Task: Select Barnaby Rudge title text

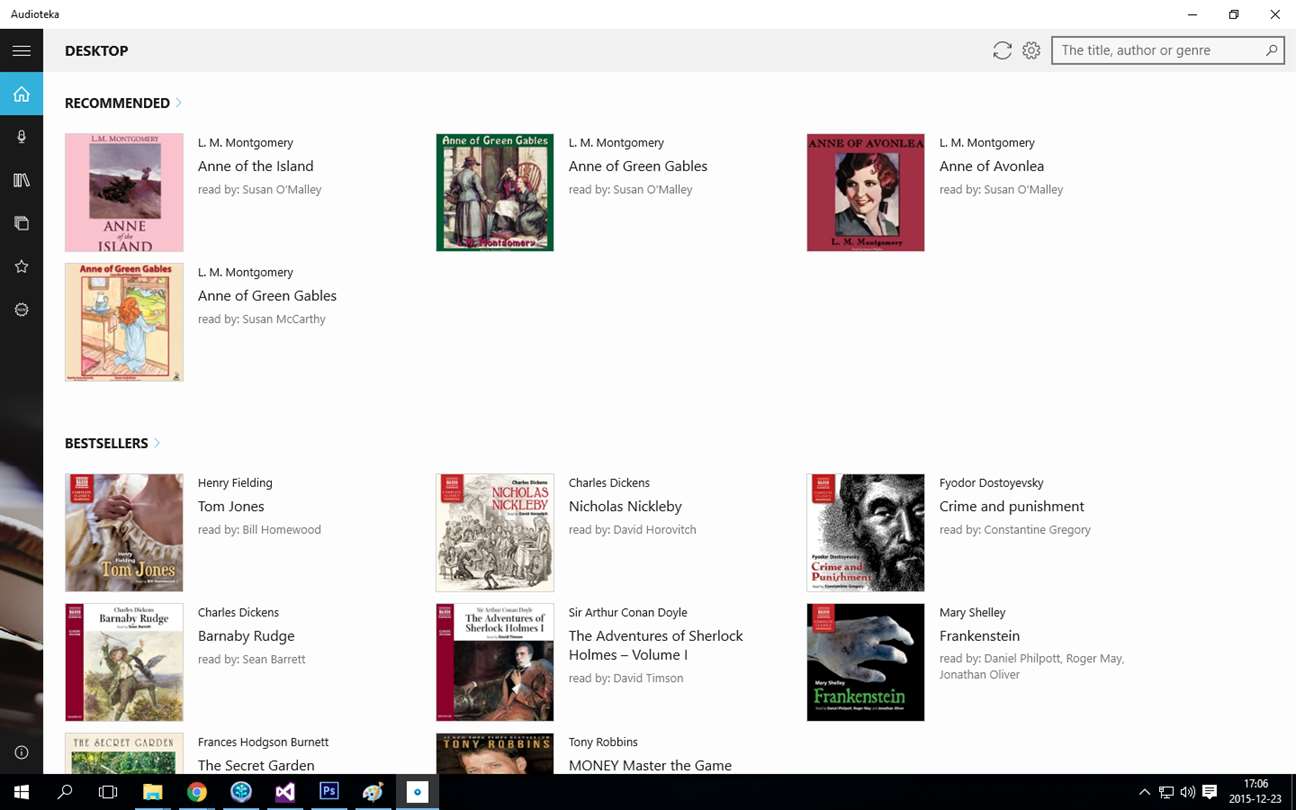Action: pos(246,636)
